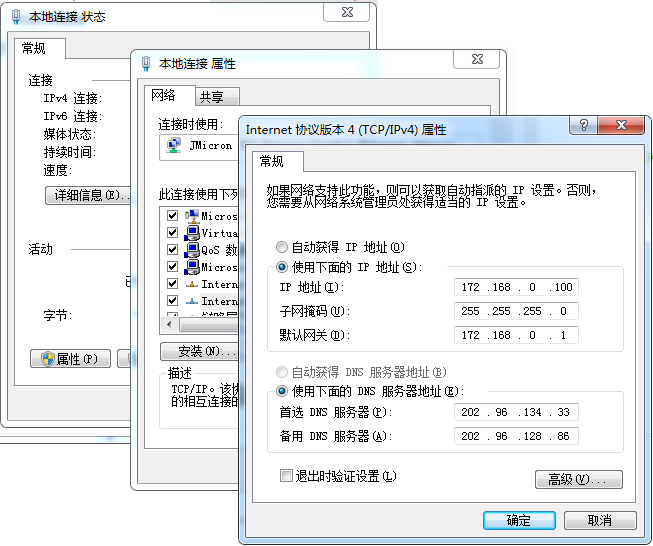Click the 本地连接 属性 title bar icon

coord(146,63)
